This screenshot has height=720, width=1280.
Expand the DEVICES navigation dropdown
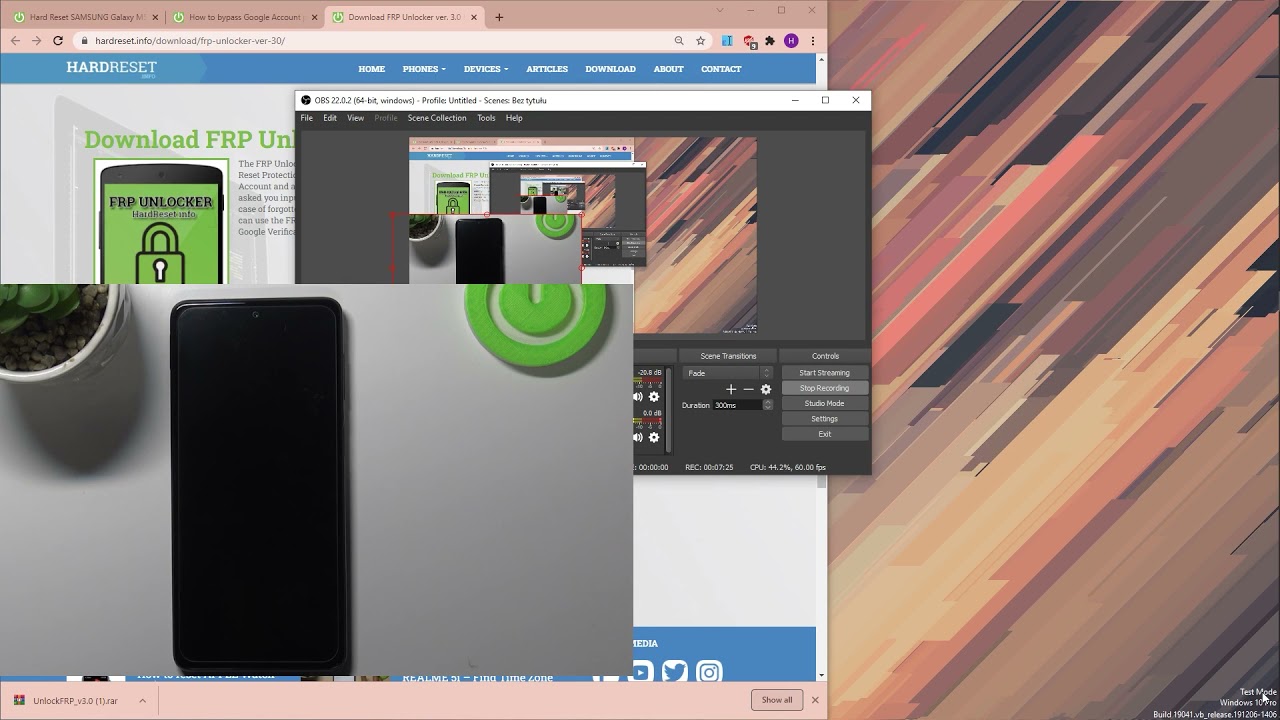click(x=486, y=69)
